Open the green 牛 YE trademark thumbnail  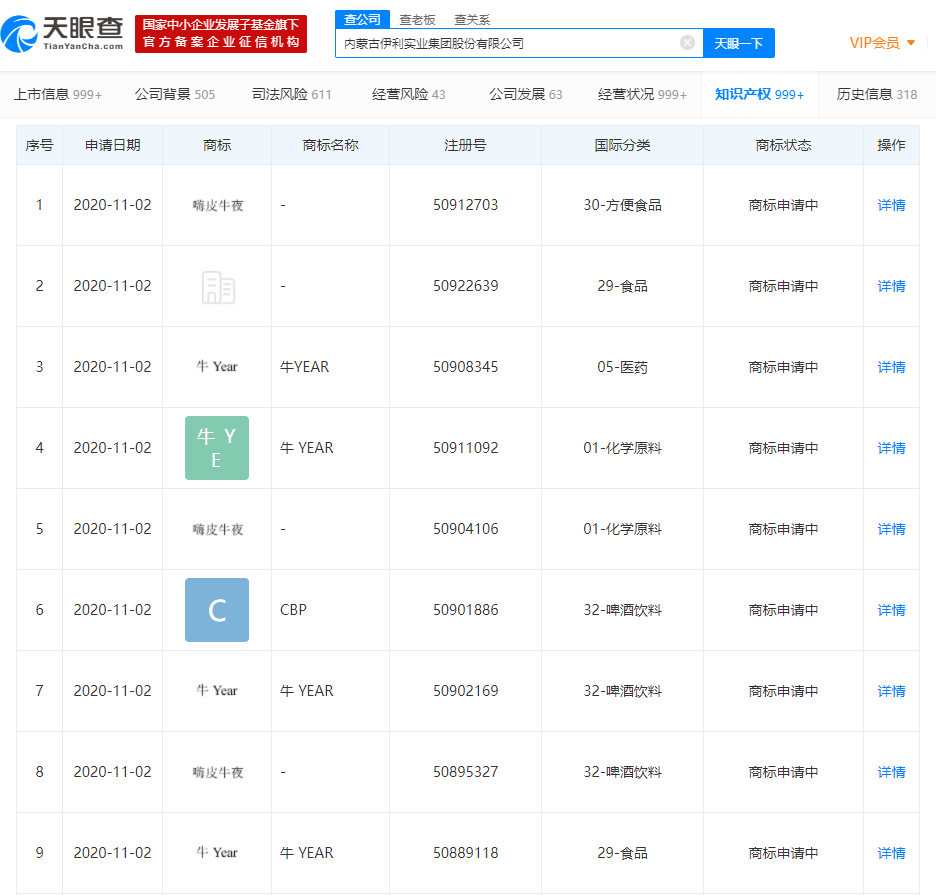point(217,448)
